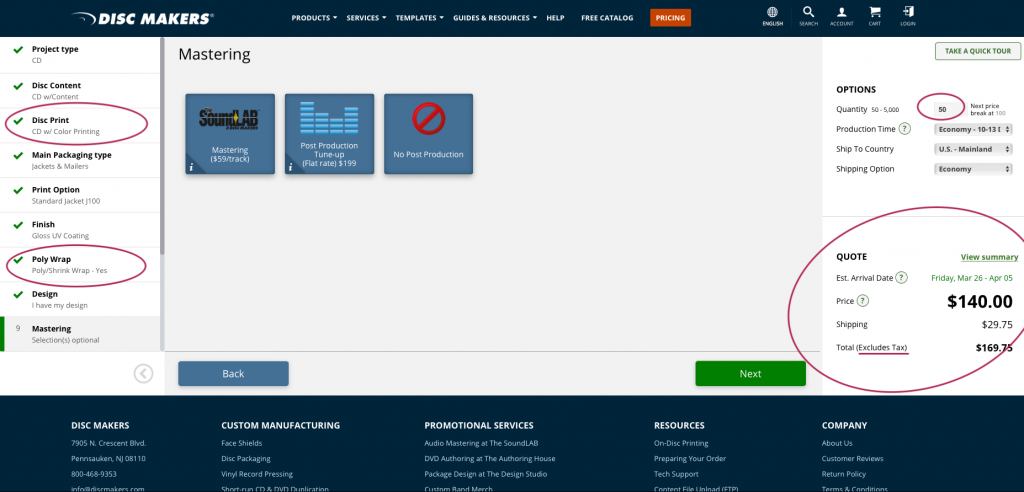Click the View summary link

[x=988, y=257]
